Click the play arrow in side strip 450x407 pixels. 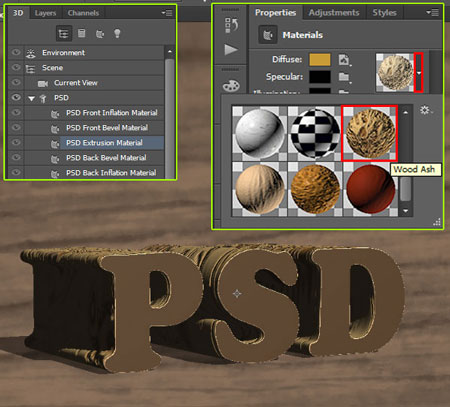click(x=231, y=50)
